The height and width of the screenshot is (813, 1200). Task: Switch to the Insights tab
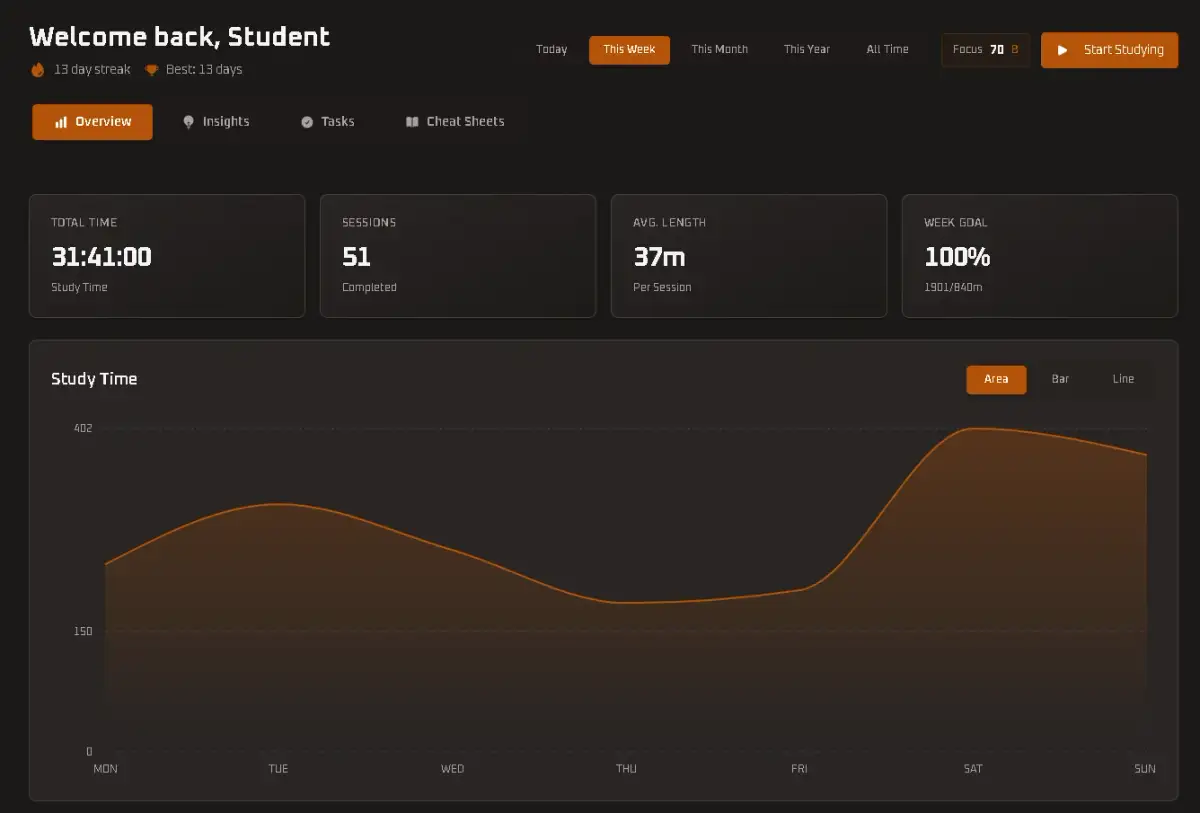pyautogui.click(x=216, y=121)
